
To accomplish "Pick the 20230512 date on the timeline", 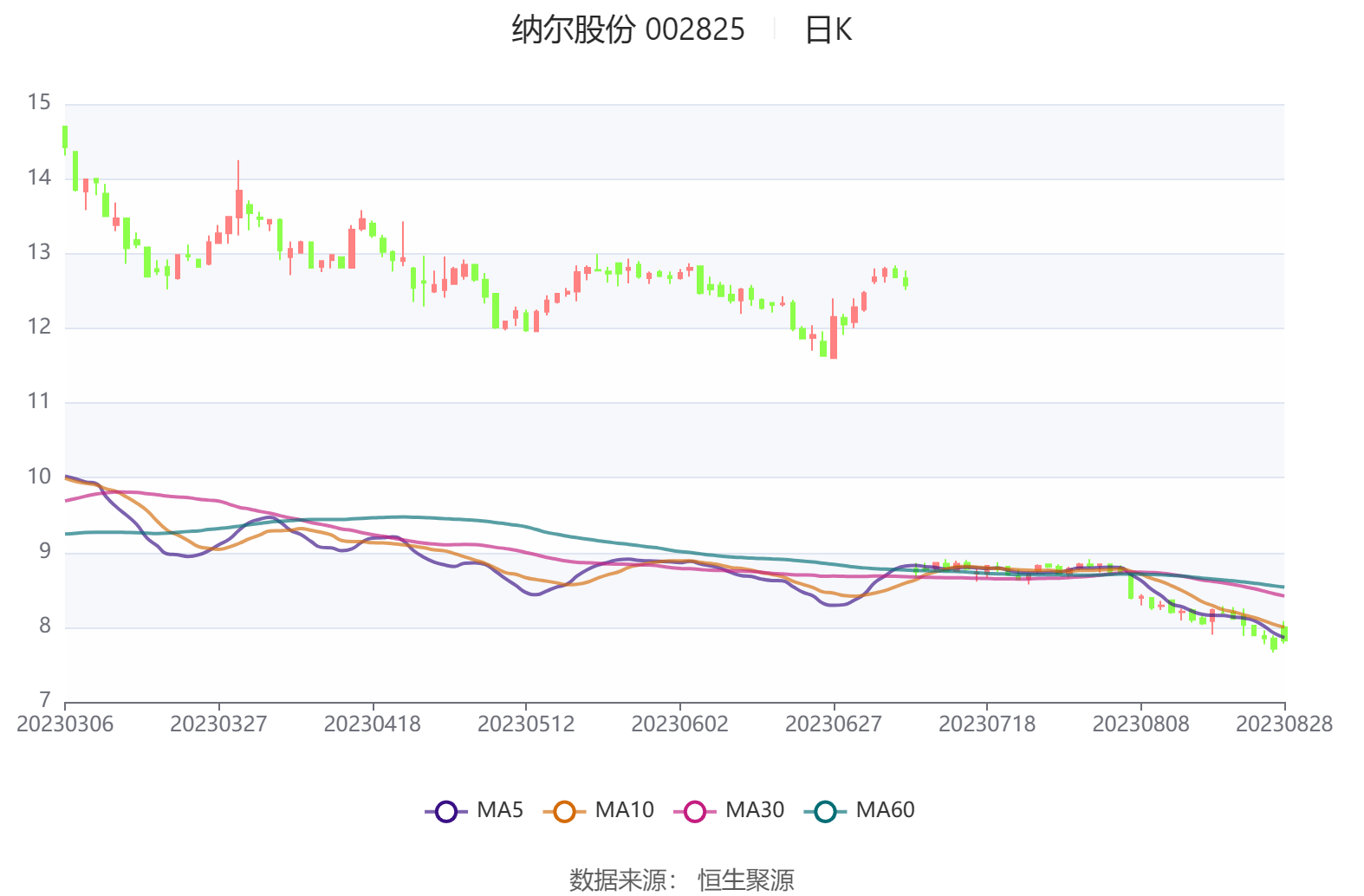I will tap(526, 724).
